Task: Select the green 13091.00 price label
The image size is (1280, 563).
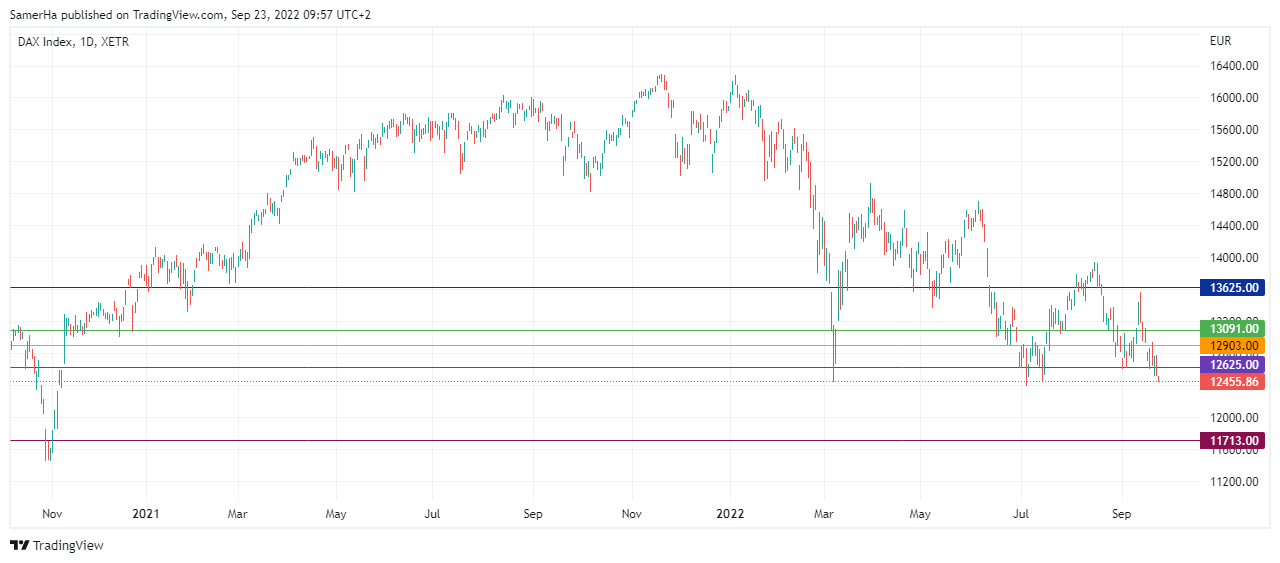Action: click(1233, 328)
